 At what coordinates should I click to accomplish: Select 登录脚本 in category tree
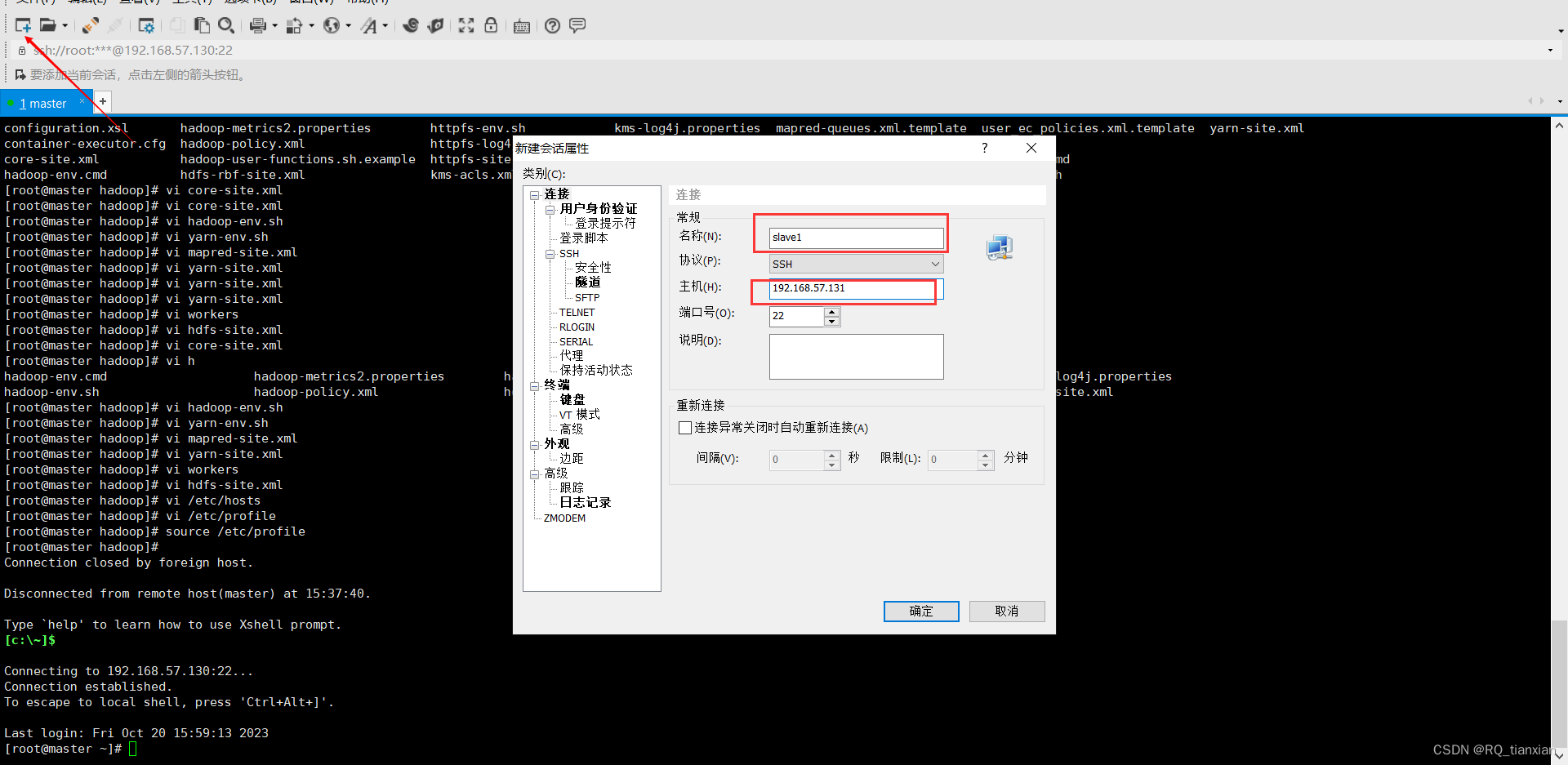pos(584,238)
